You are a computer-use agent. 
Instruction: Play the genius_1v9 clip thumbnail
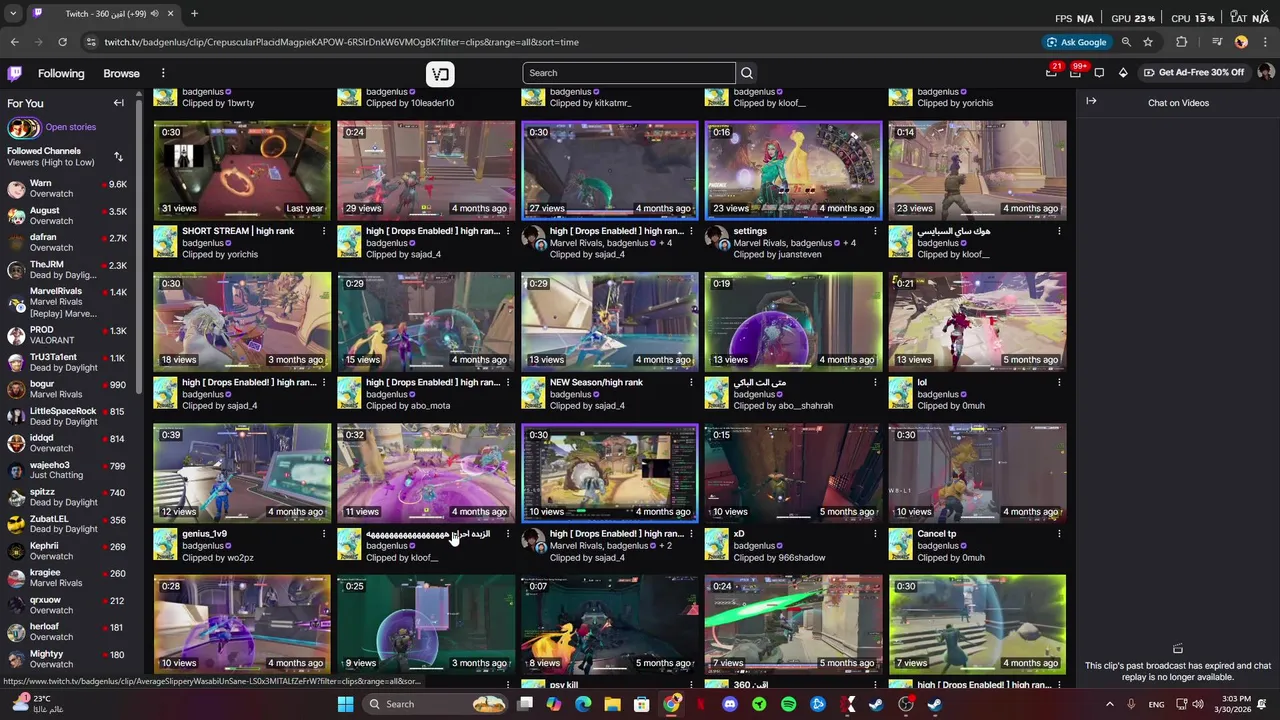[242, 473]
